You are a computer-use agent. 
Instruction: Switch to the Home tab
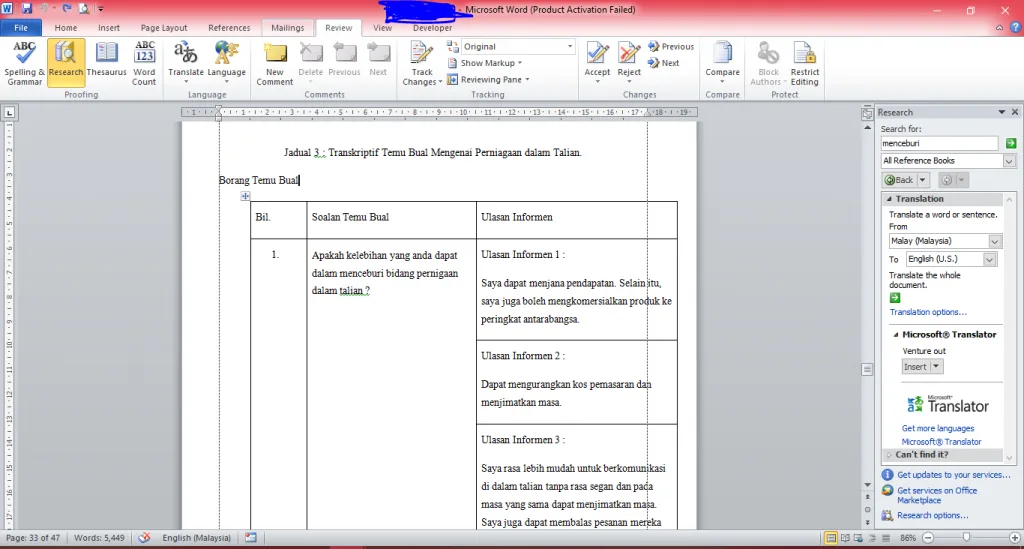coord(66,28)
